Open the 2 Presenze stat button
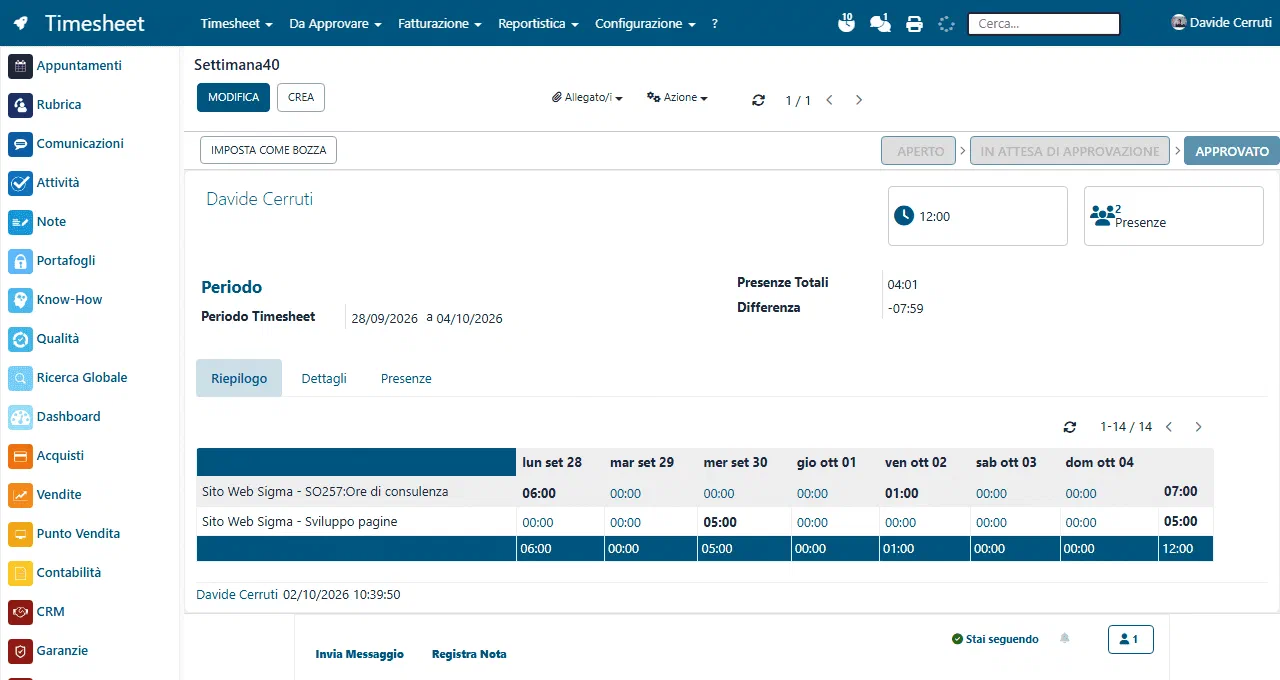Image resolution: width=1280 pixels, height=680 pixels. [x=1174, y=216]
